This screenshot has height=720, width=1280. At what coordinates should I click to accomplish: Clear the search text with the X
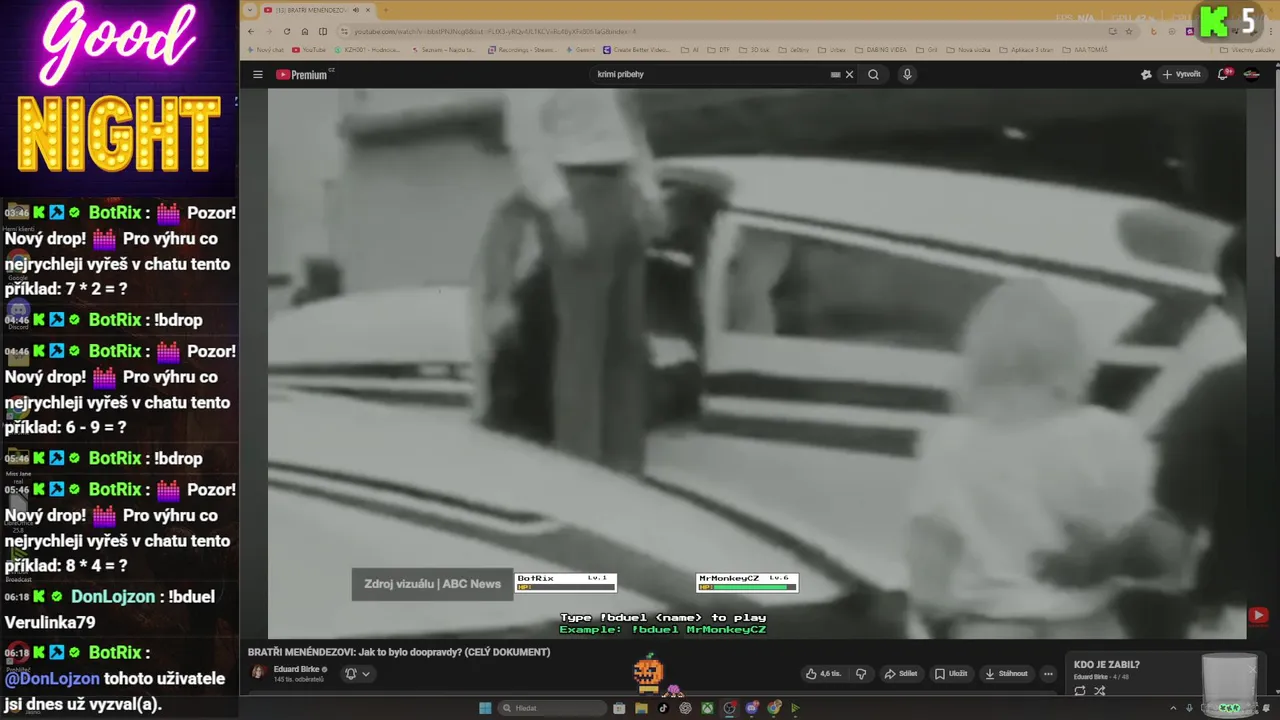point(850,74)
